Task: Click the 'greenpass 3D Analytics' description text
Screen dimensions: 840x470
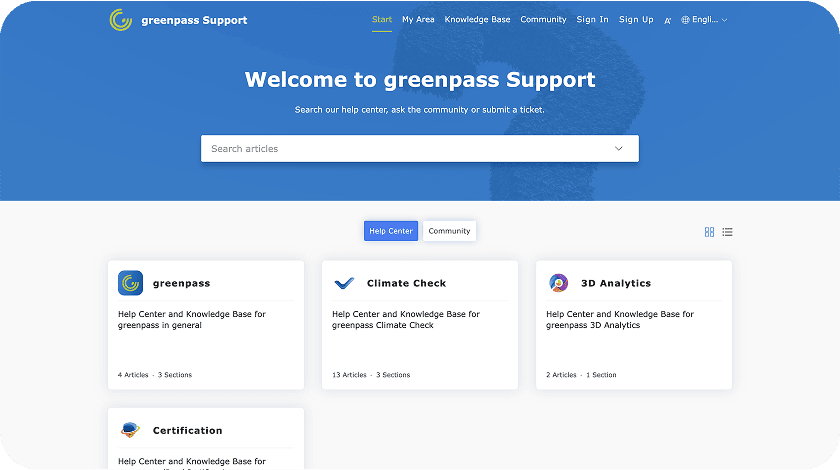Action: [x=593, y=325]
